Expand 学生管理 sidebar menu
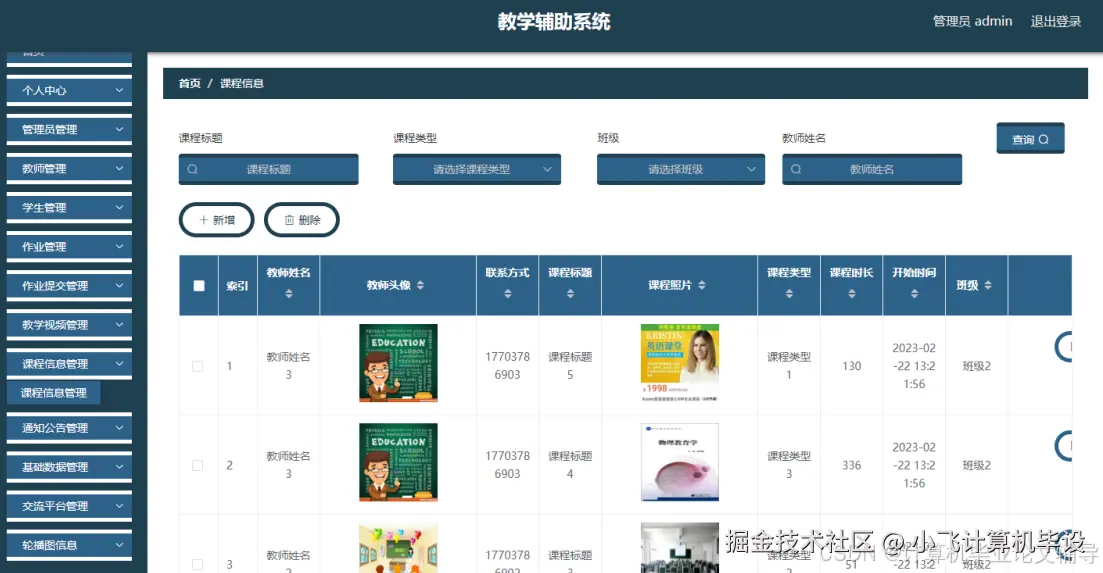 click(69, 207)
